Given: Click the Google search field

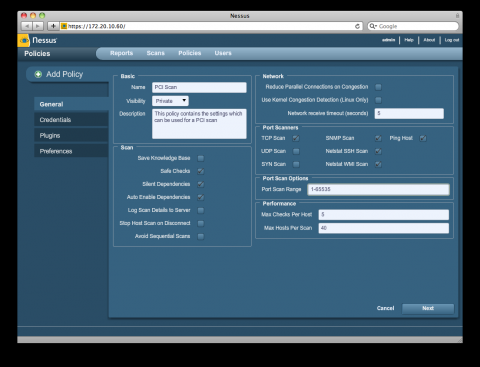Looking at the screenshot, I should point(413,26).
